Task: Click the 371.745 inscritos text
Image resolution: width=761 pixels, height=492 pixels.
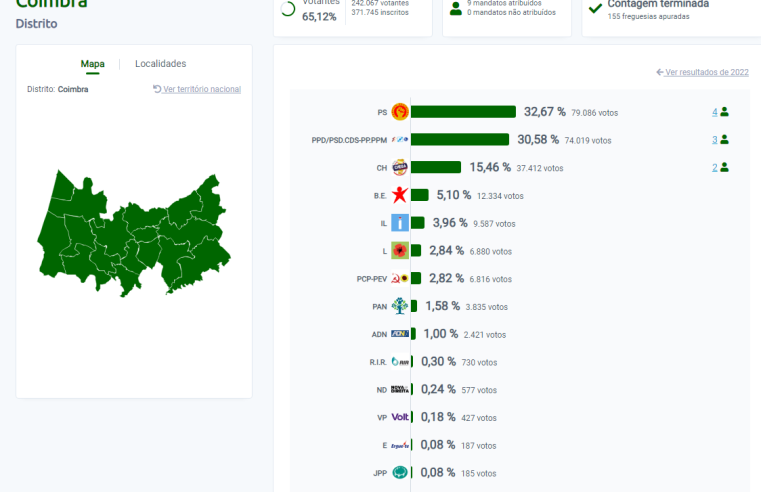Action: point(380,13)
